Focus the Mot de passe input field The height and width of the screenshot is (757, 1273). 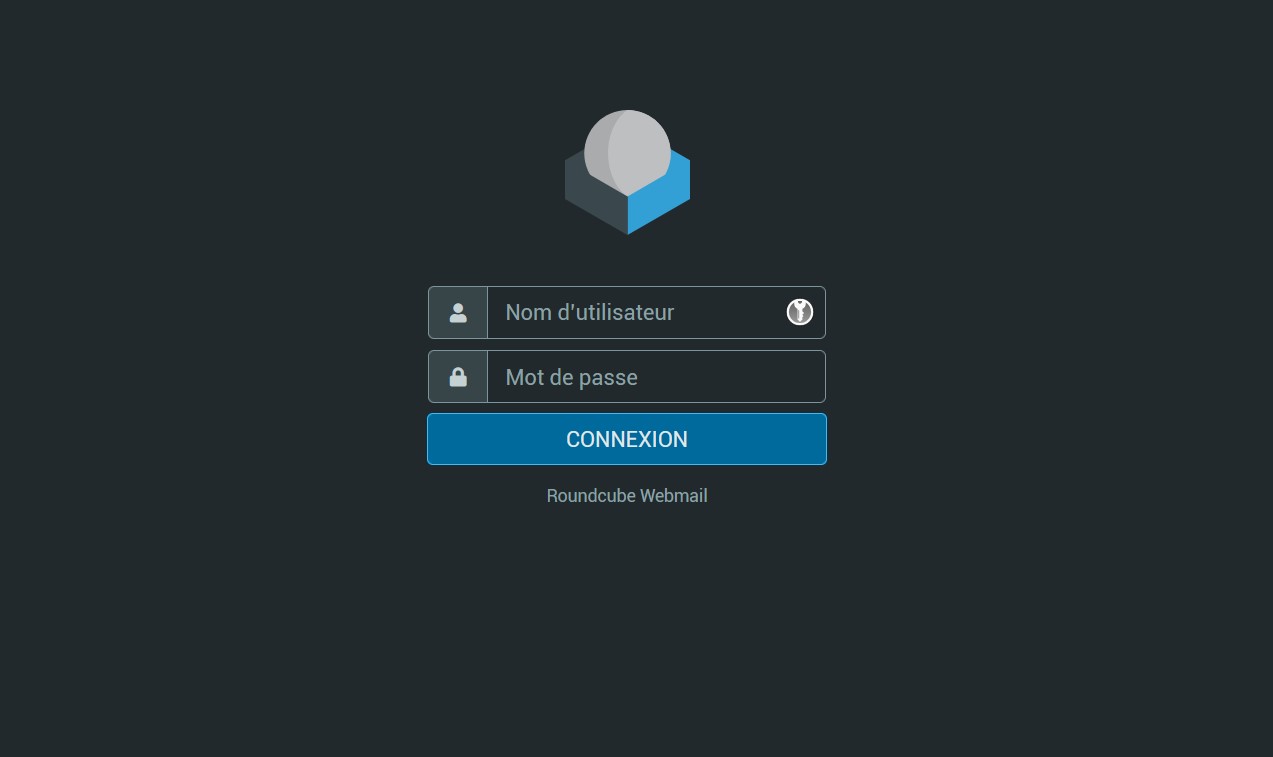(x=656, y=377)
